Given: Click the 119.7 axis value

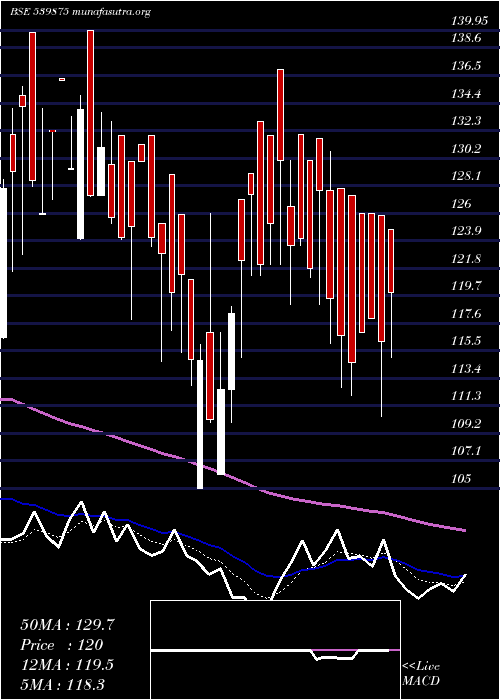Looking at the screenshot, I should (467, 286).
